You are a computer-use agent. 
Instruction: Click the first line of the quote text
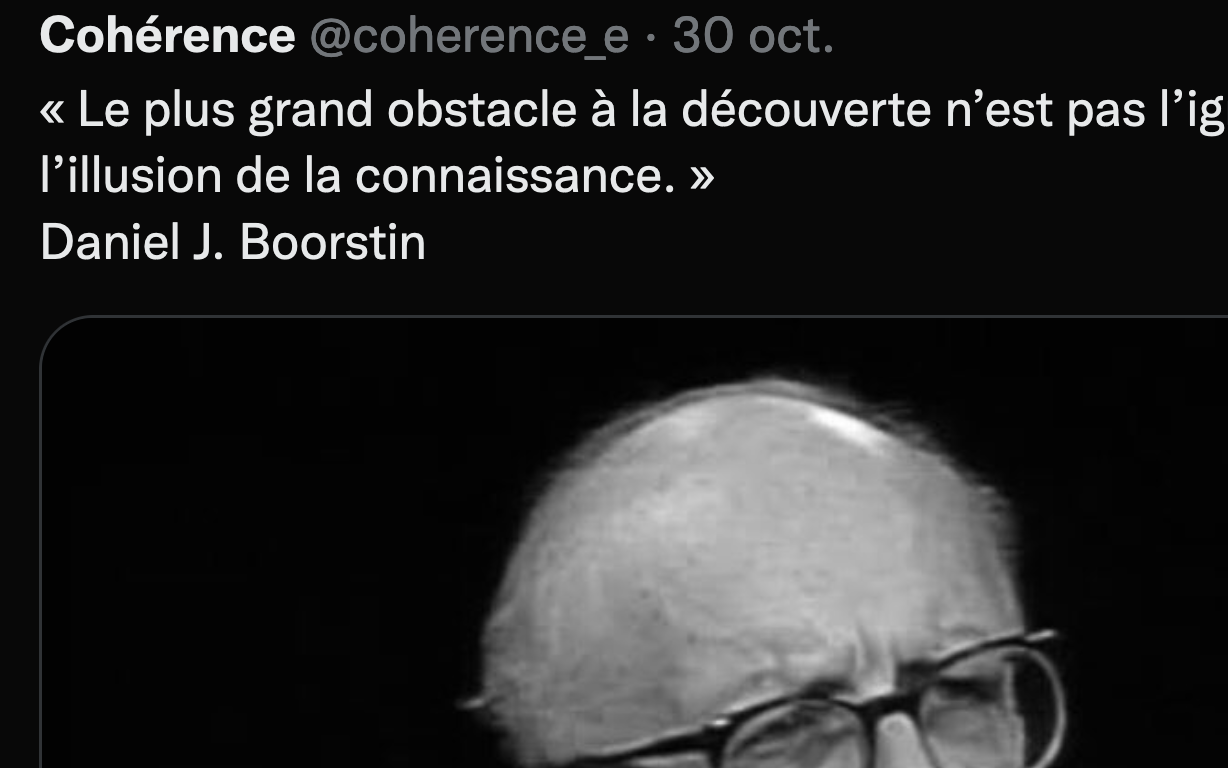634,112
